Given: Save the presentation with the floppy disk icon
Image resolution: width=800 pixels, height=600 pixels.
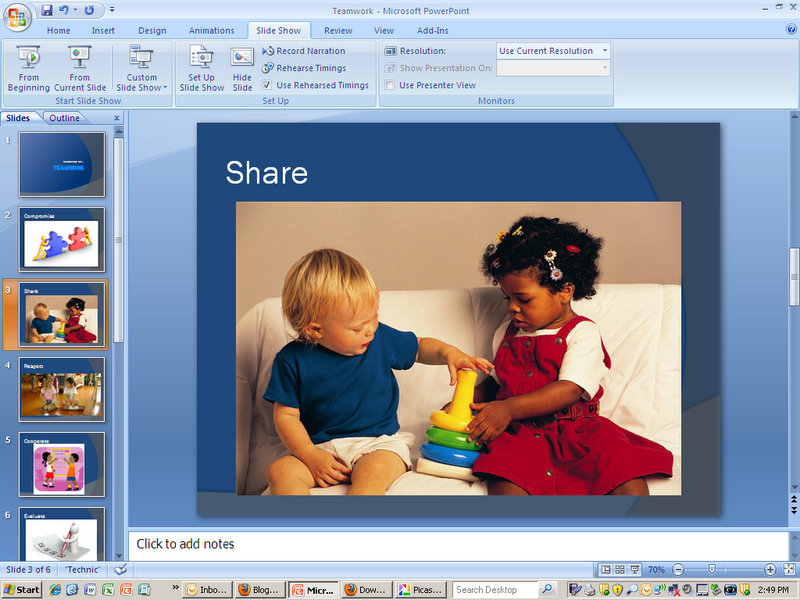Looking at the screenshot, I should (x=47, y=10).
